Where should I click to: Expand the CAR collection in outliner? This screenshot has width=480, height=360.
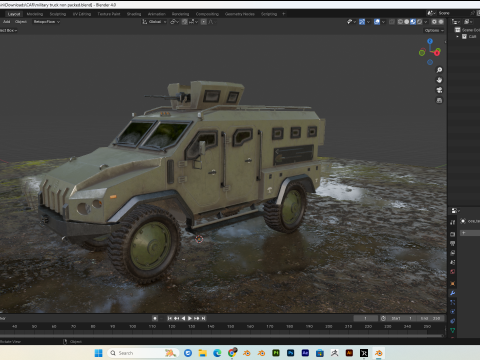point(457,37)
